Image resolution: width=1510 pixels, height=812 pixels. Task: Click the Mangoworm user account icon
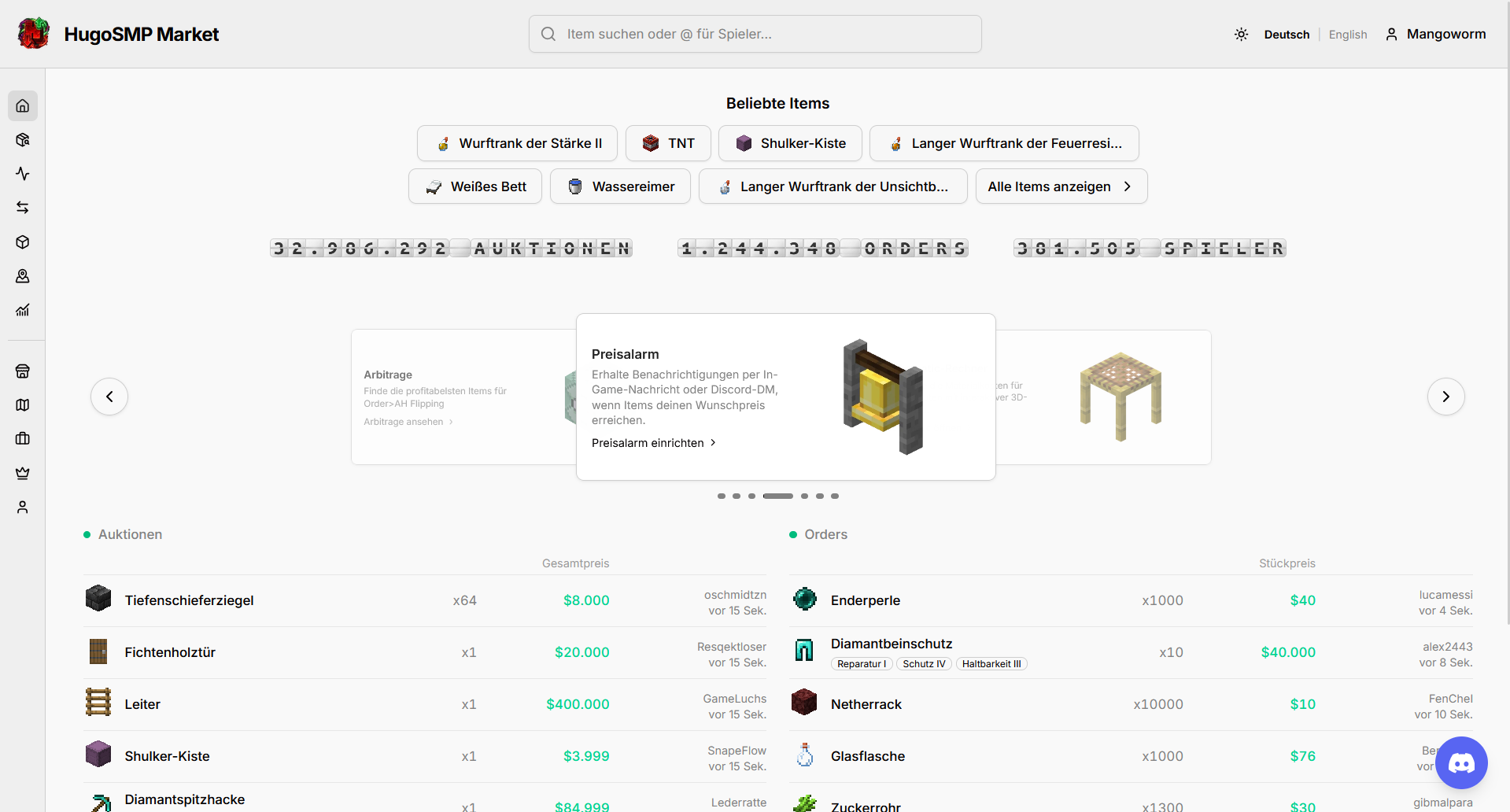1391,35
